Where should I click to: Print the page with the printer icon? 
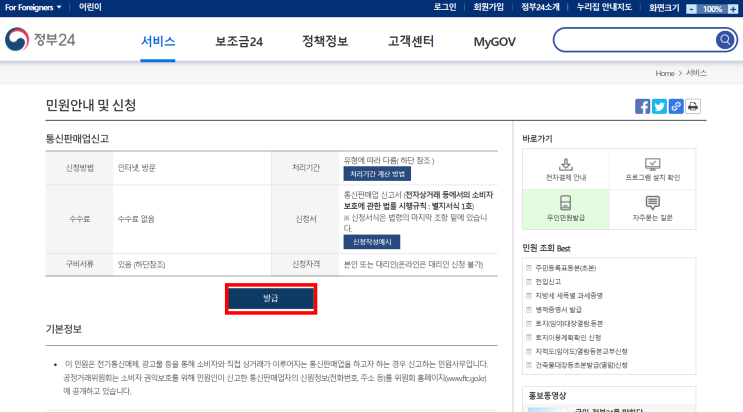point(693,106)
